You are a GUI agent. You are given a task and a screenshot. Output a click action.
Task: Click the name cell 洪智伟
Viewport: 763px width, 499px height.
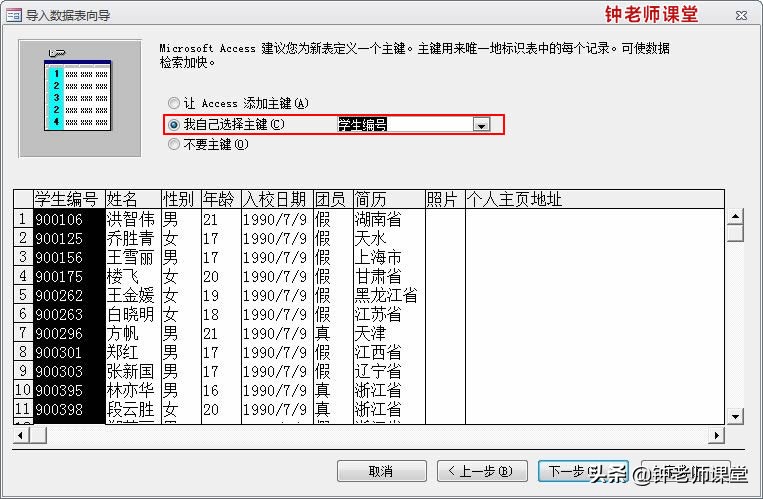133,220
